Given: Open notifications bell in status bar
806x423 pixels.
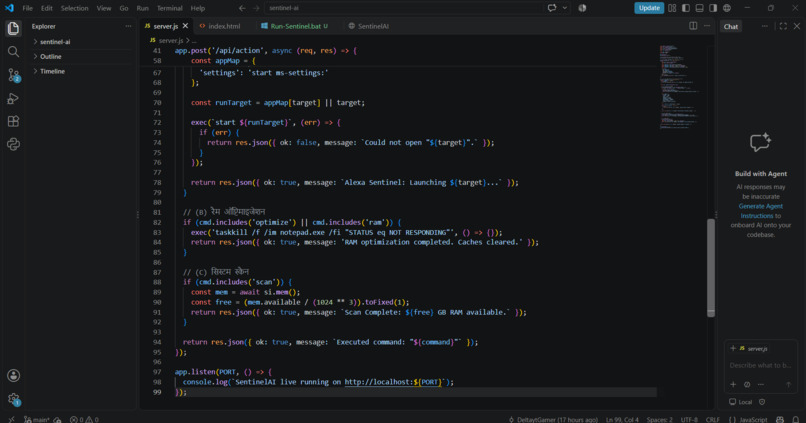Looking at the screenshot, I should tap(795, 419).
